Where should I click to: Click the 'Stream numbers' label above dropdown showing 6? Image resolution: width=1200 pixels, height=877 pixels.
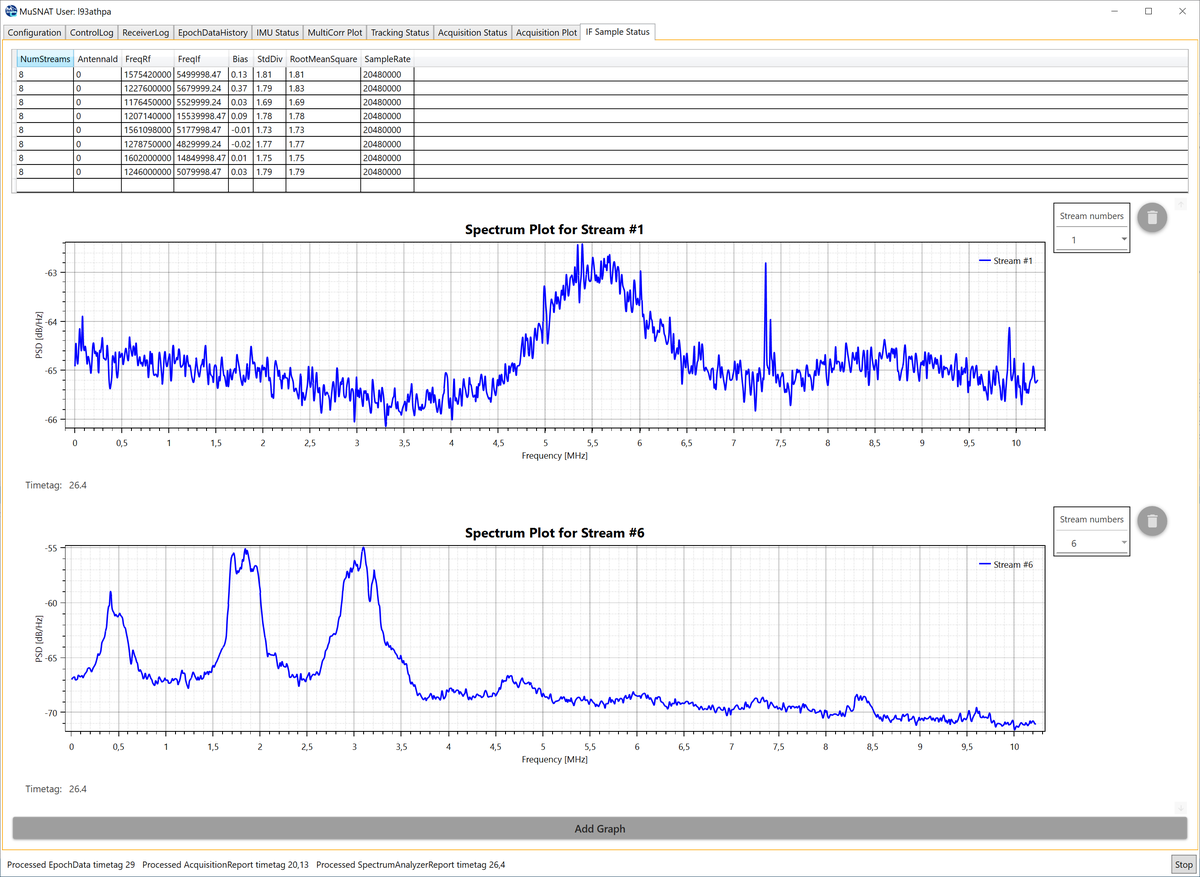click(x=1092, y=519)
